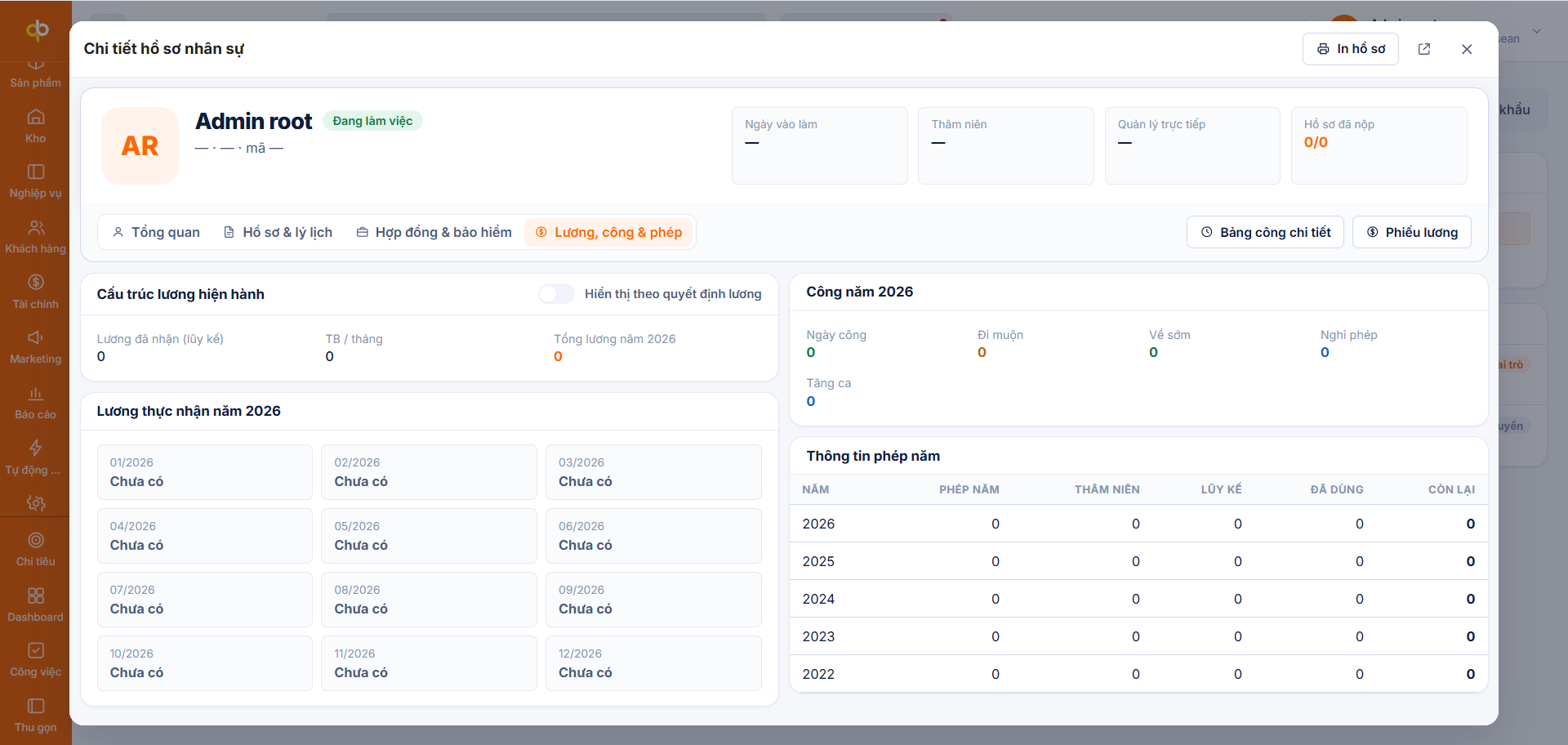Switch to Hồ sơ & lý lịch tab
This screenshot has width=1568, height=745.
click(278, 232)
